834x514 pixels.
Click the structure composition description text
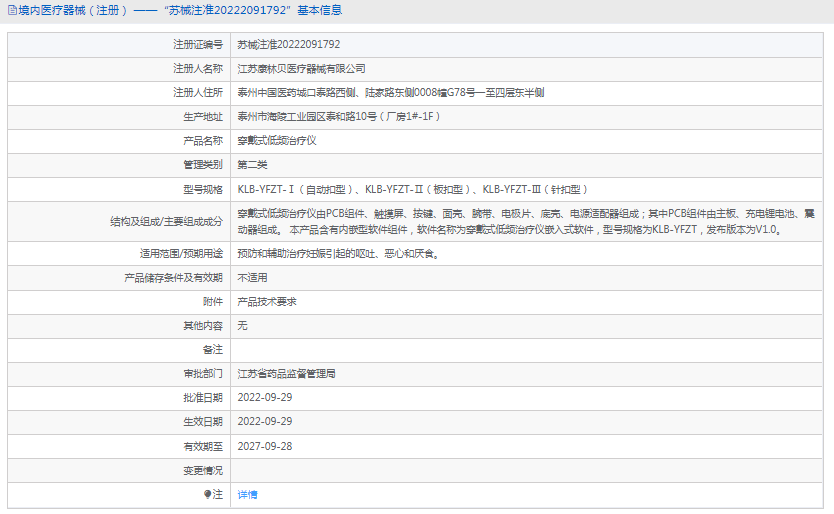526,221
